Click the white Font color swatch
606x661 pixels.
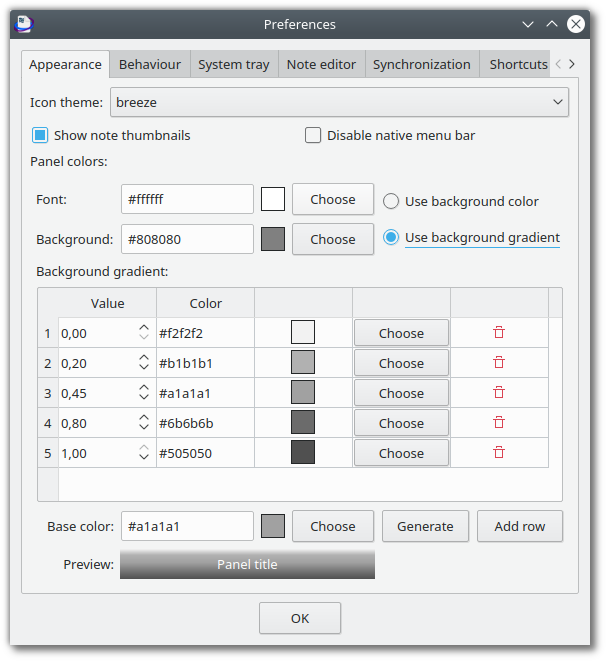click(x=273, y=199)
